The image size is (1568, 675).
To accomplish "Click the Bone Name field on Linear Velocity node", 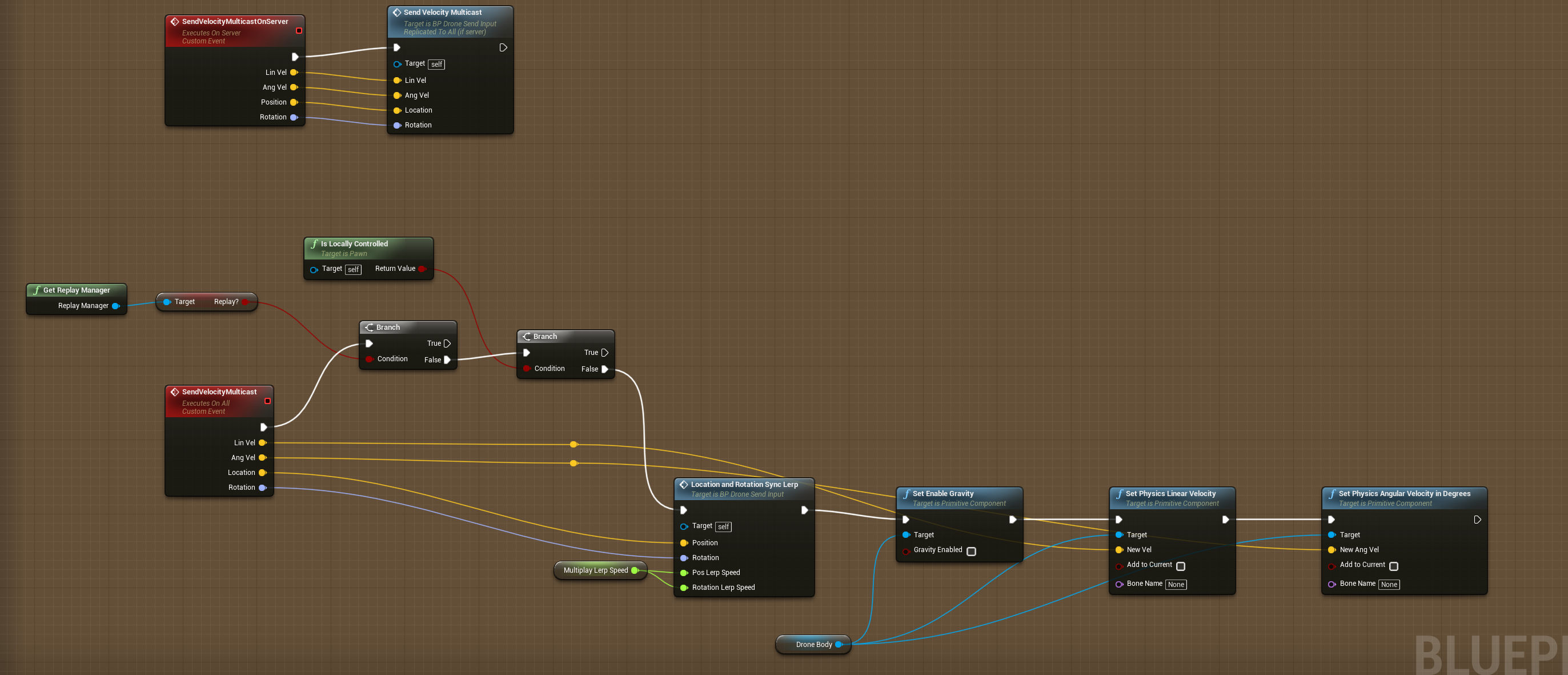I will click(x=1176, y=584).
